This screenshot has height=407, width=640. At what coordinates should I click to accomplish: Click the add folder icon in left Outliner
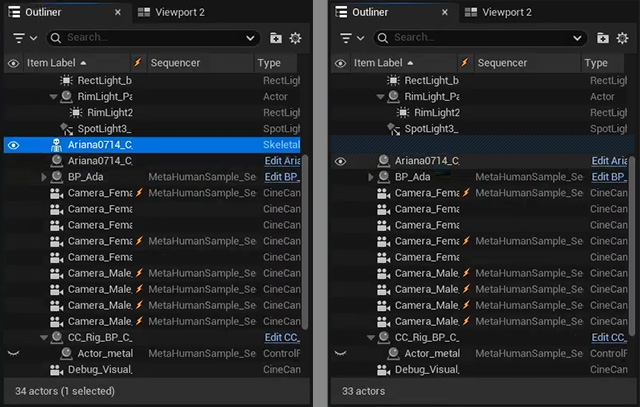coord(276,38)
